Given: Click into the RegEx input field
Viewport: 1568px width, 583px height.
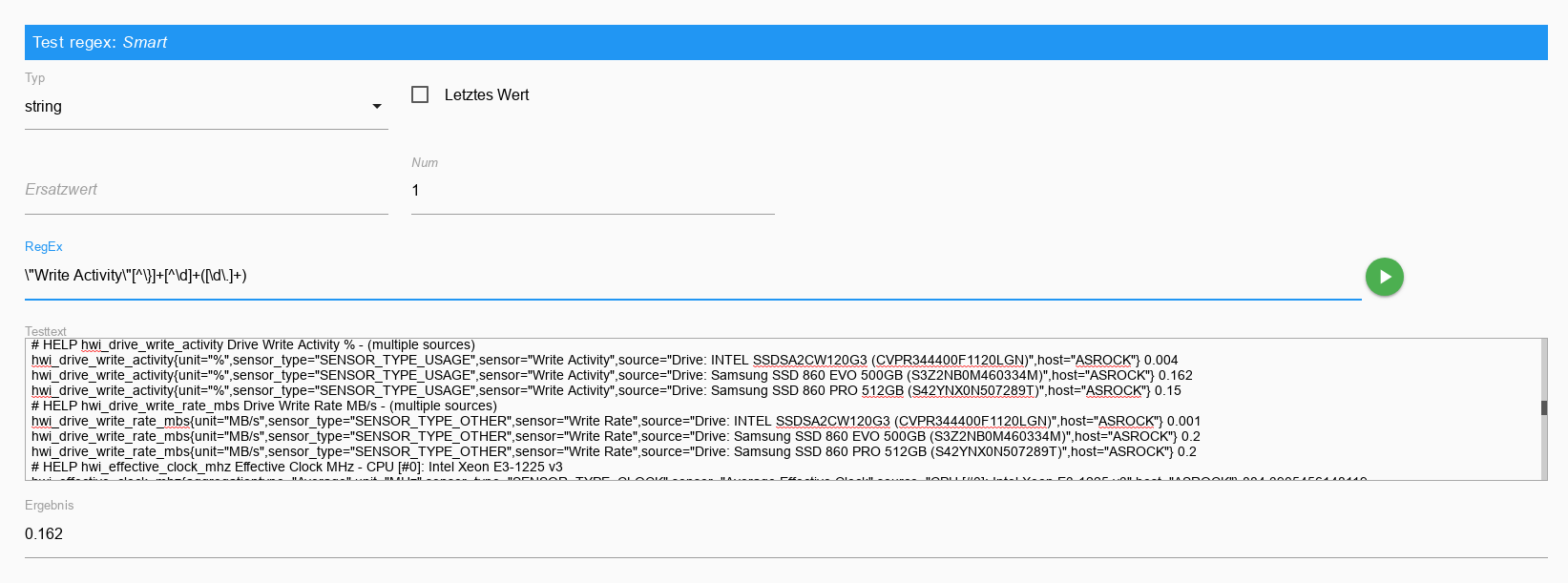Looking at the screenshot, I should 693,276.
